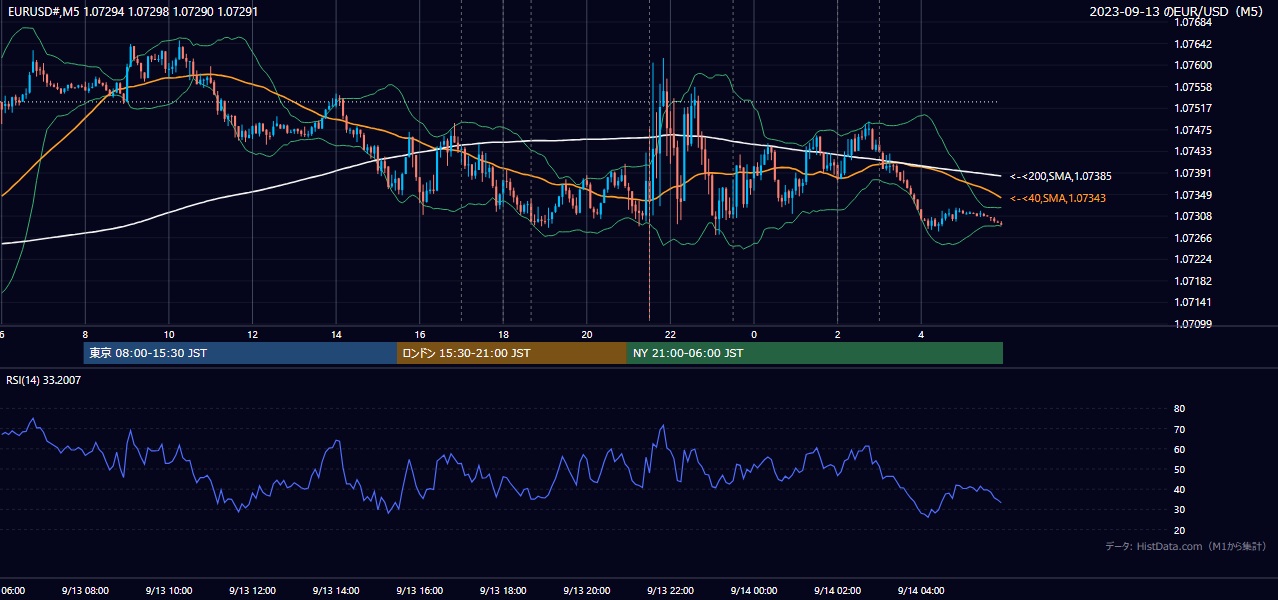
Task: Click the hour 22 label on the price chart axis
Action: [671, 334]
